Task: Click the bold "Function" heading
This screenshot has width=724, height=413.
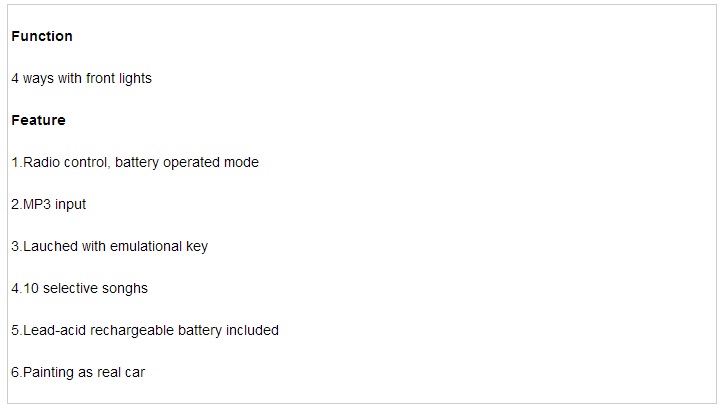Action: pos(42,36)
